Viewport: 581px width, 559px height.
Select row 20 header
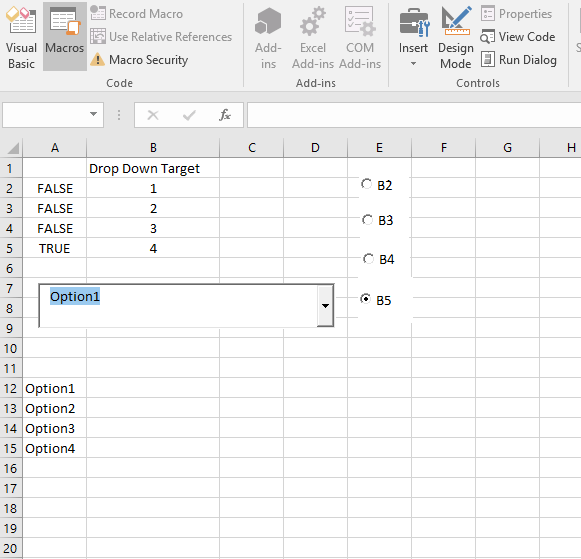10,549
